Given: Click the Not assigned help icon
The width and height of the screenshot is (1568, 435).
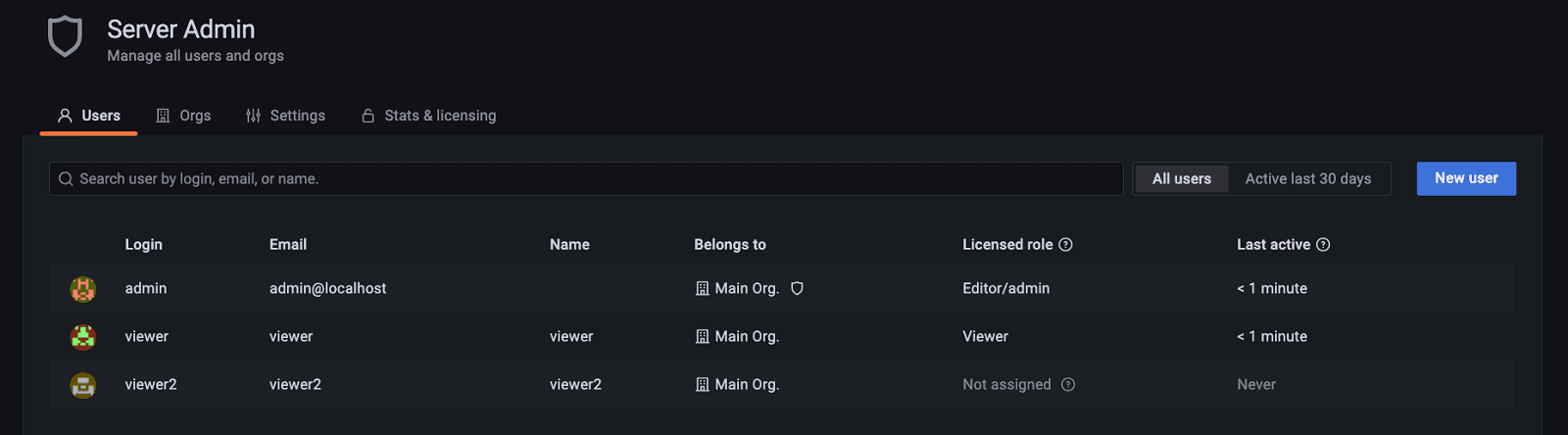Looking at the screenshot, I should coord(1068,385).
